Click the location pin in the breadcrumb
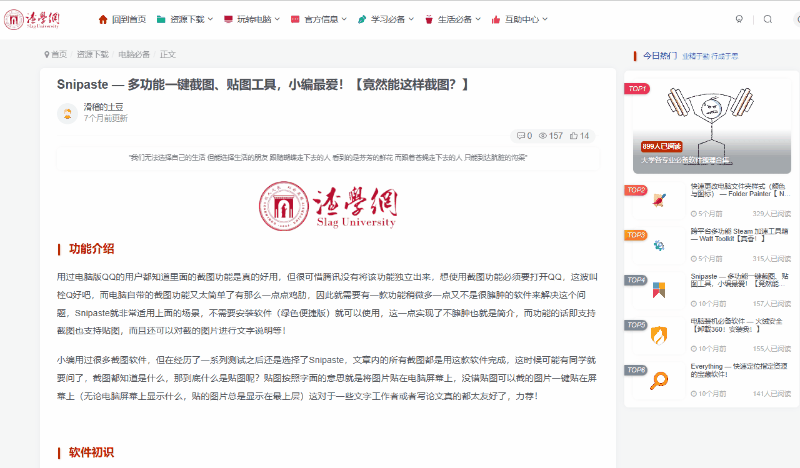Screen dimensions: 800x468 tap(47, 55)
